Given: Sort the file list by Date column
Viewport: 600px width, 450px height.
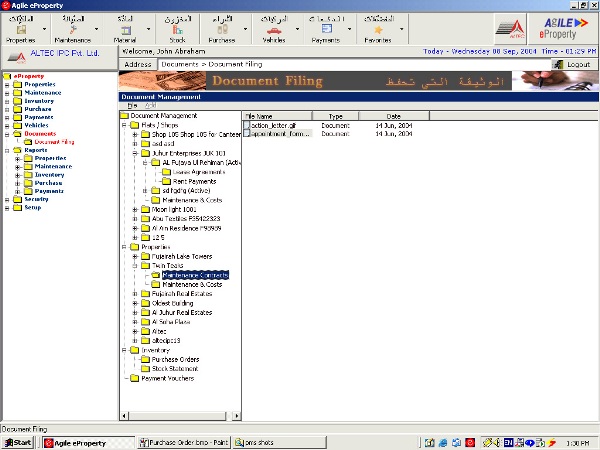Looking at the screenshot, I should (393, 116).
